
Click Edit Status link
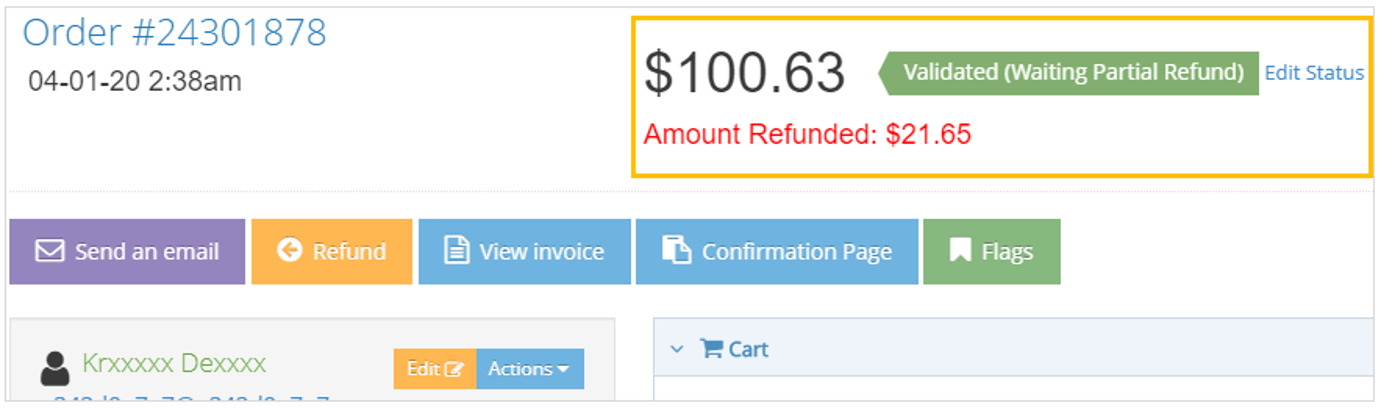[x=1313, y=73]
